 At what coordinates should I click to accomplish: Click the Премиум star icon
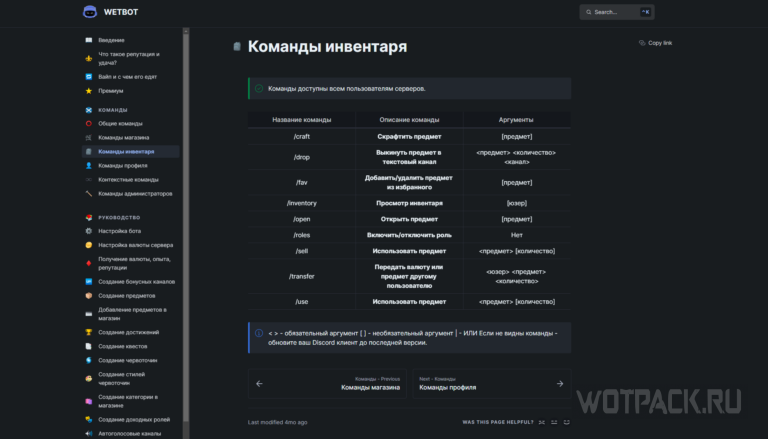(89, 91)
